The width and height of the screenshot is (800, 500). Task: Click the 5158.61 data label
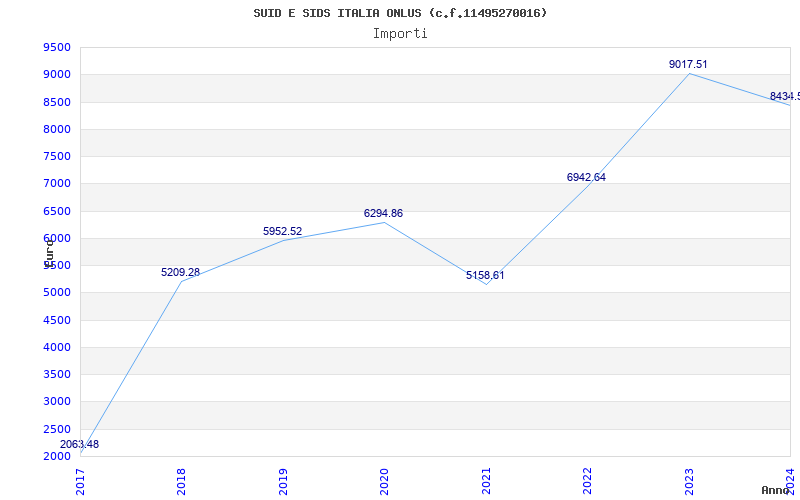point(485,276)
